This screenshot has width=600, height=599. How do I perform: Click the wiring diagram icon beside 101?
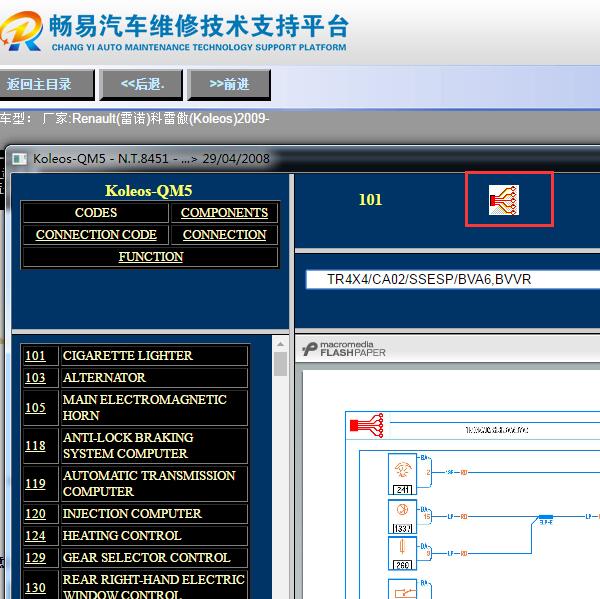(x=504, y=200)
